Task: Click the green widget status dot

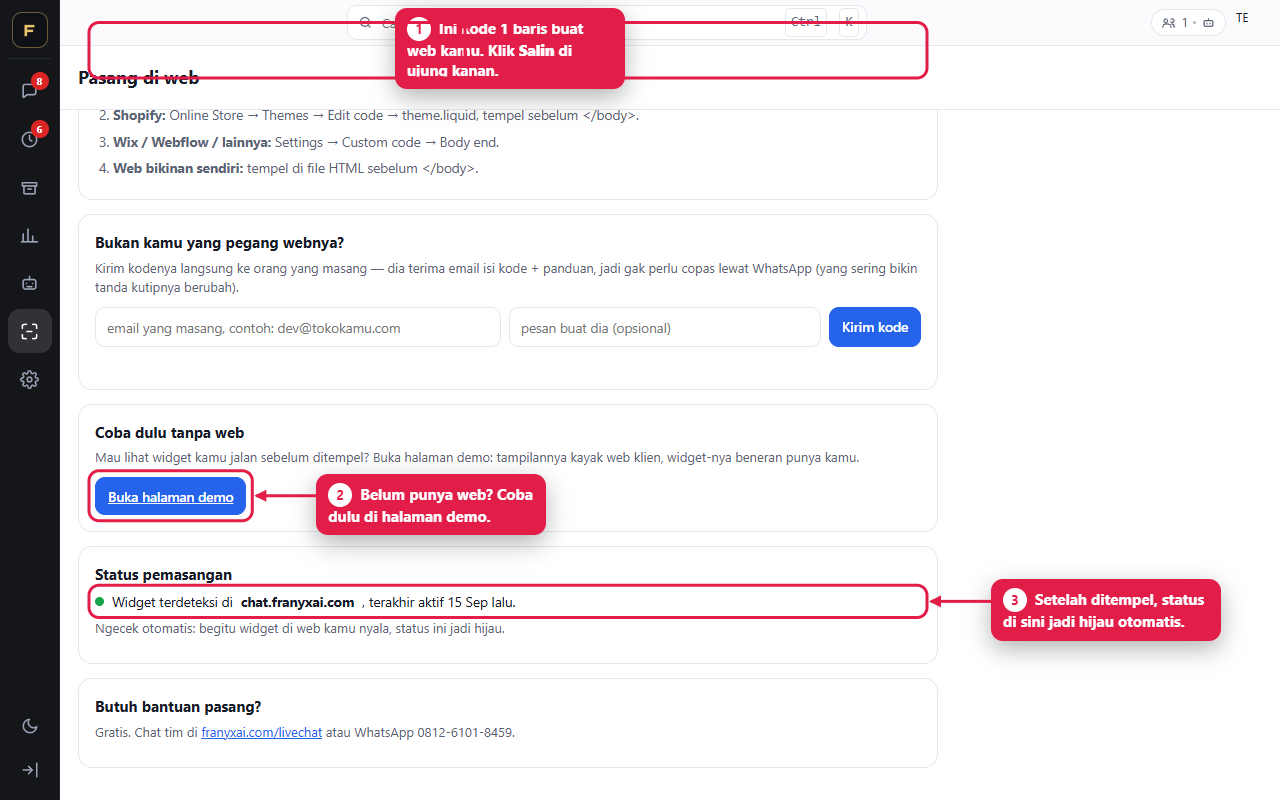Action: click(x=99, y=602)
